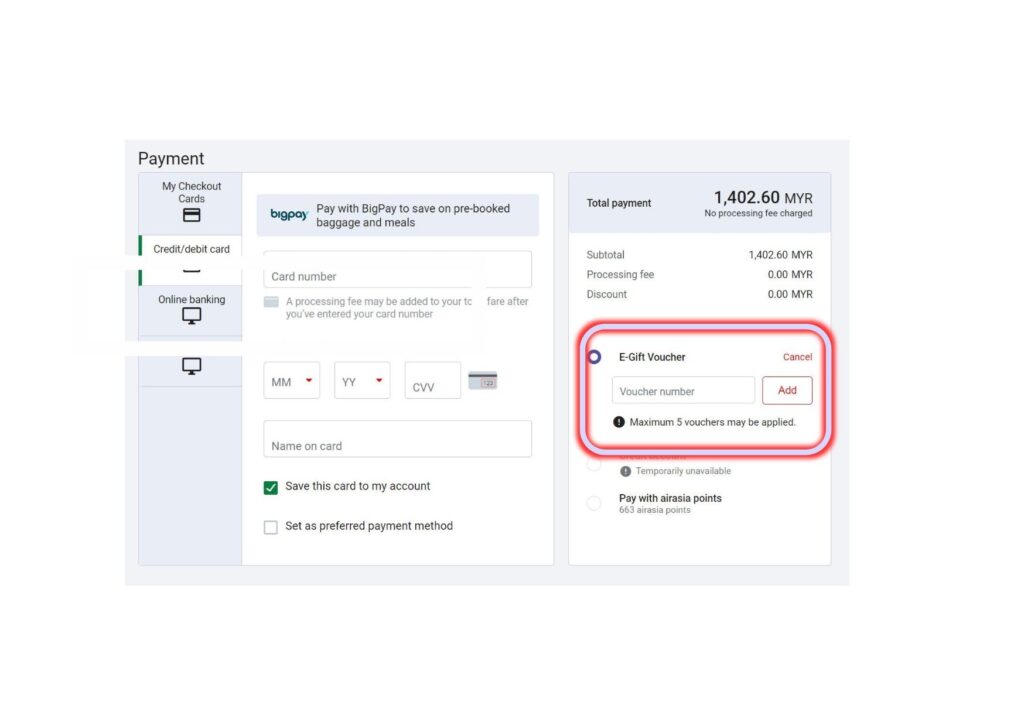The height and width of the screenshot is (726, 1024).
Task: Click into the CVV field
Action: [x=432, y=381]
